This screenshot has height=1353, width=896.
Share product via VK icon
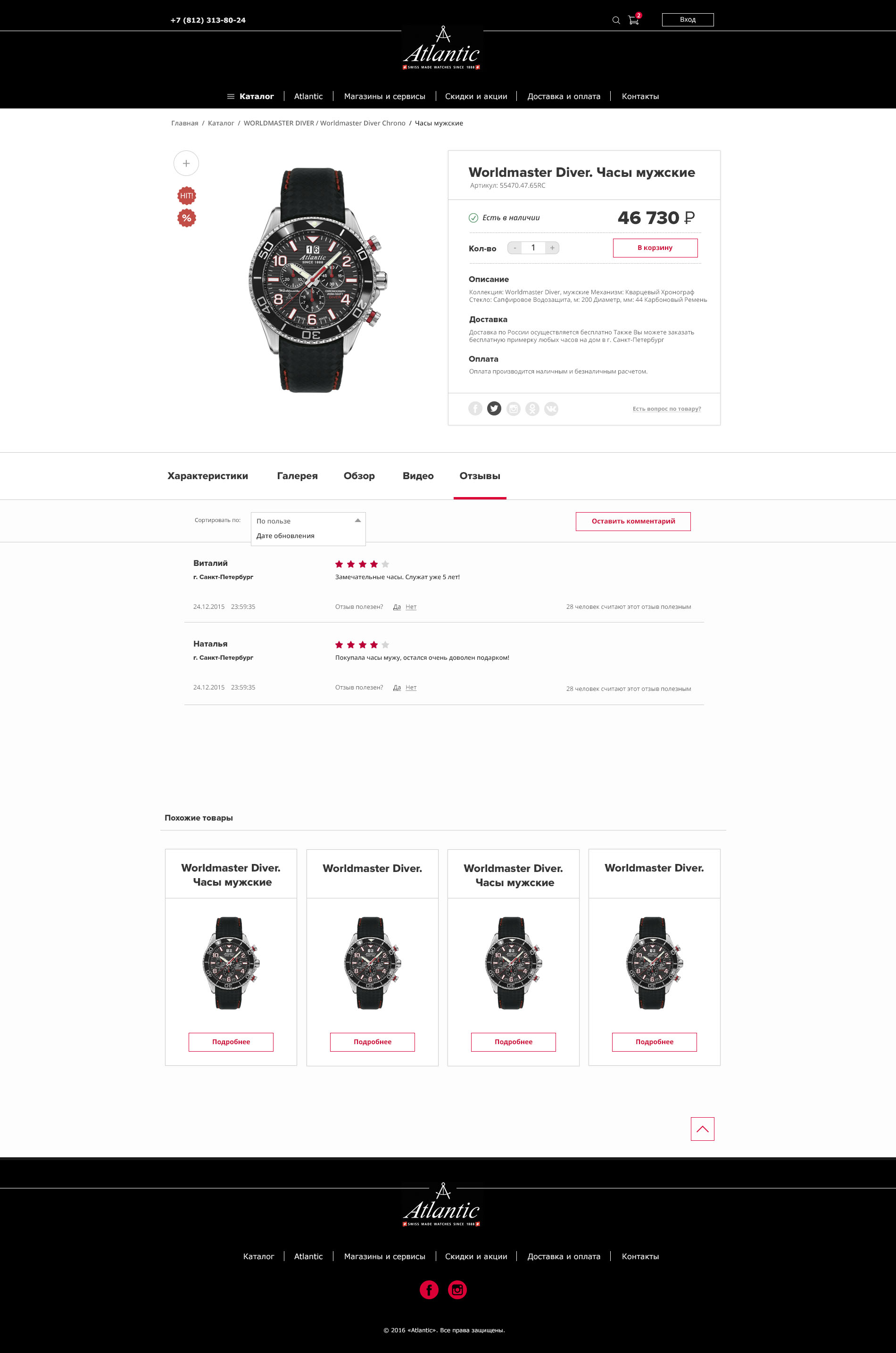click(551, 408)
